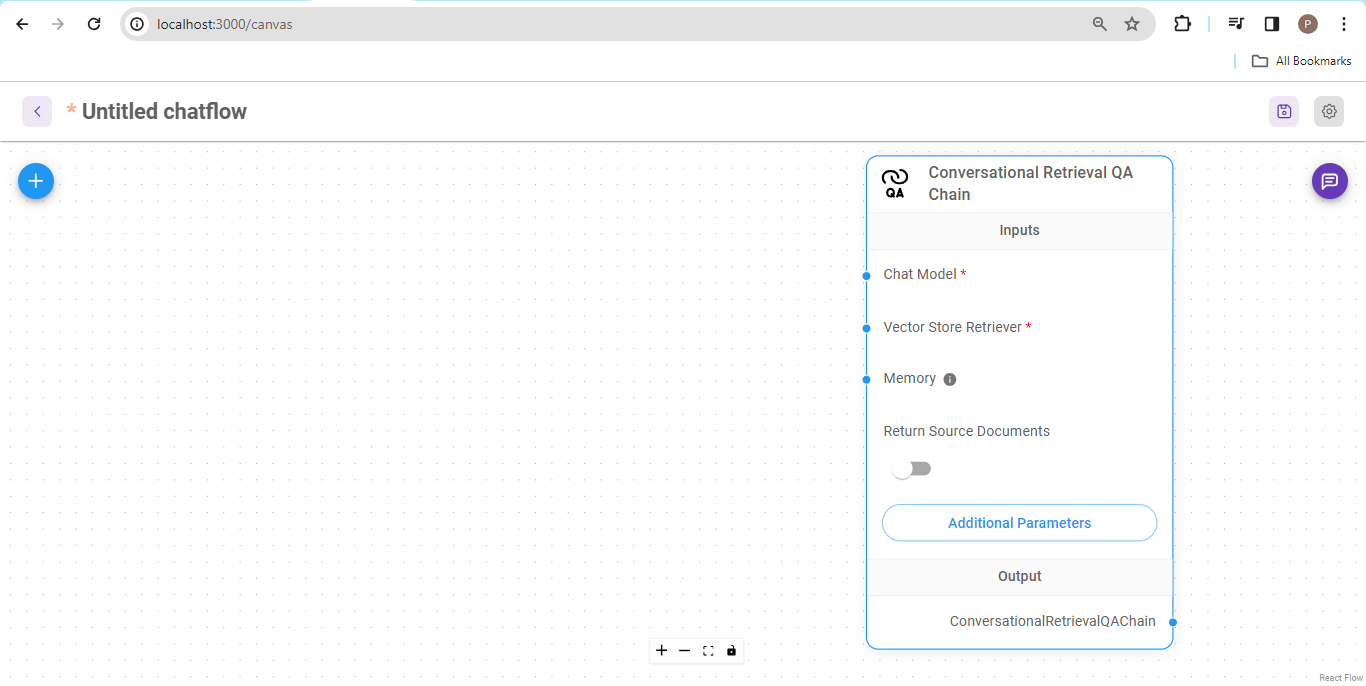Open the chat message panel
The width and height of the screenshot is (1366, 686).
(1329, 181)
